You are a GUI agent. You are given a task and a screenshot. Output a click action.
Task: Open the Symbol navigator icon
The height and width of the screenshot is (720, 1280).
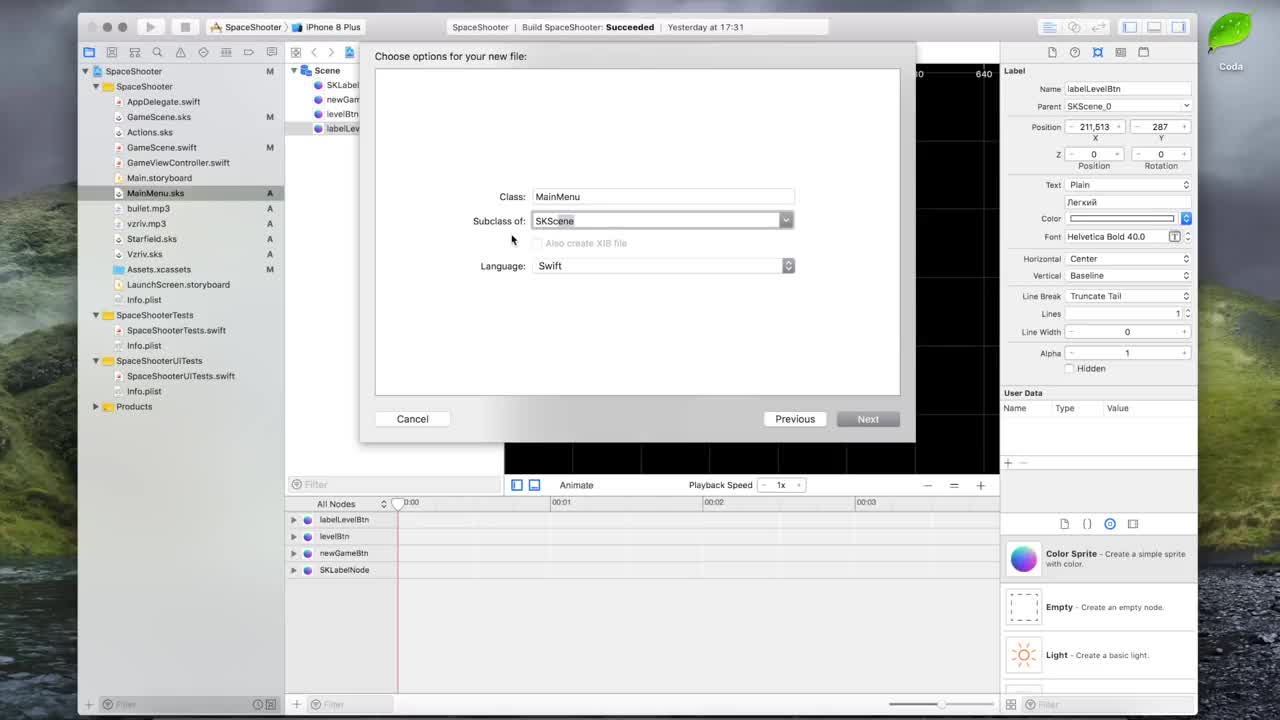(135, 52)
